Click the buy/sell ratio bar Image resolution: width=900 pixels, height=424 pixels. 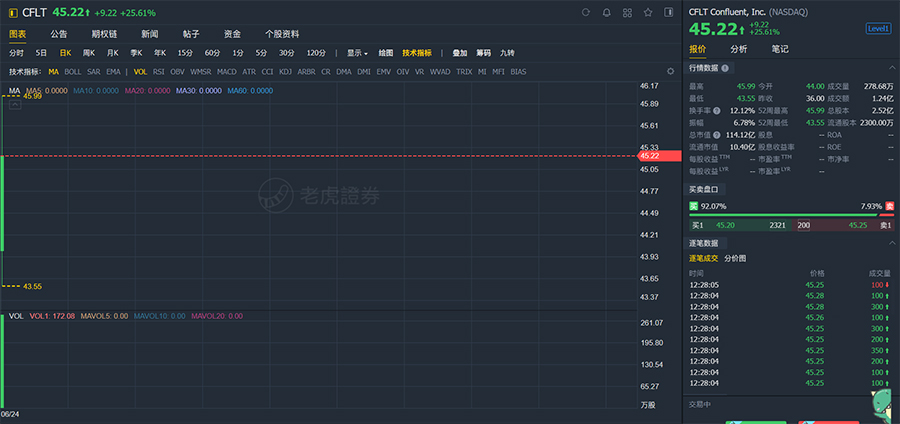pyautogui.click(x=791, y=215)
